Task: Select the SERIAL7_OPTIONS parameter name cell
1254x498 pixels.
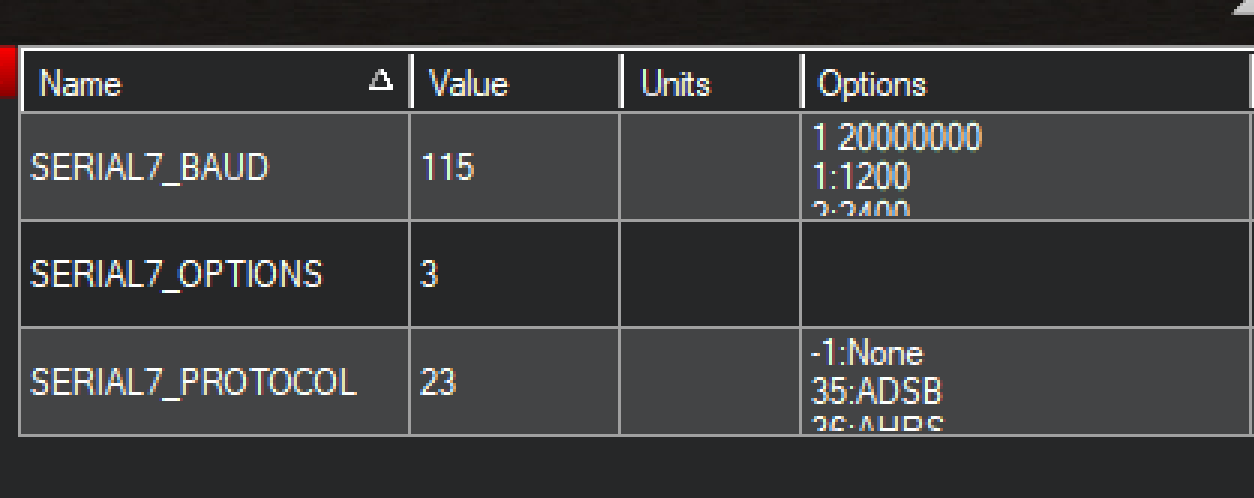Action: 215,274
